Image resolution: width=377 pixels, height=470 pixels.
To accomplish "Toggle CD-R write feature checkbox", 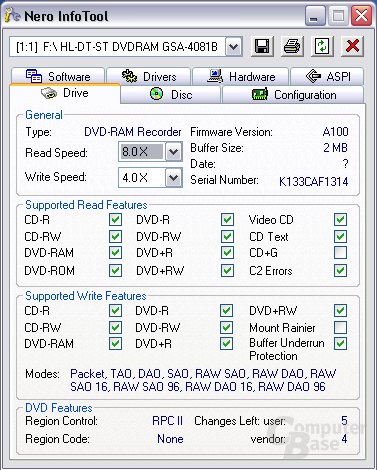I will click(115, 311).
